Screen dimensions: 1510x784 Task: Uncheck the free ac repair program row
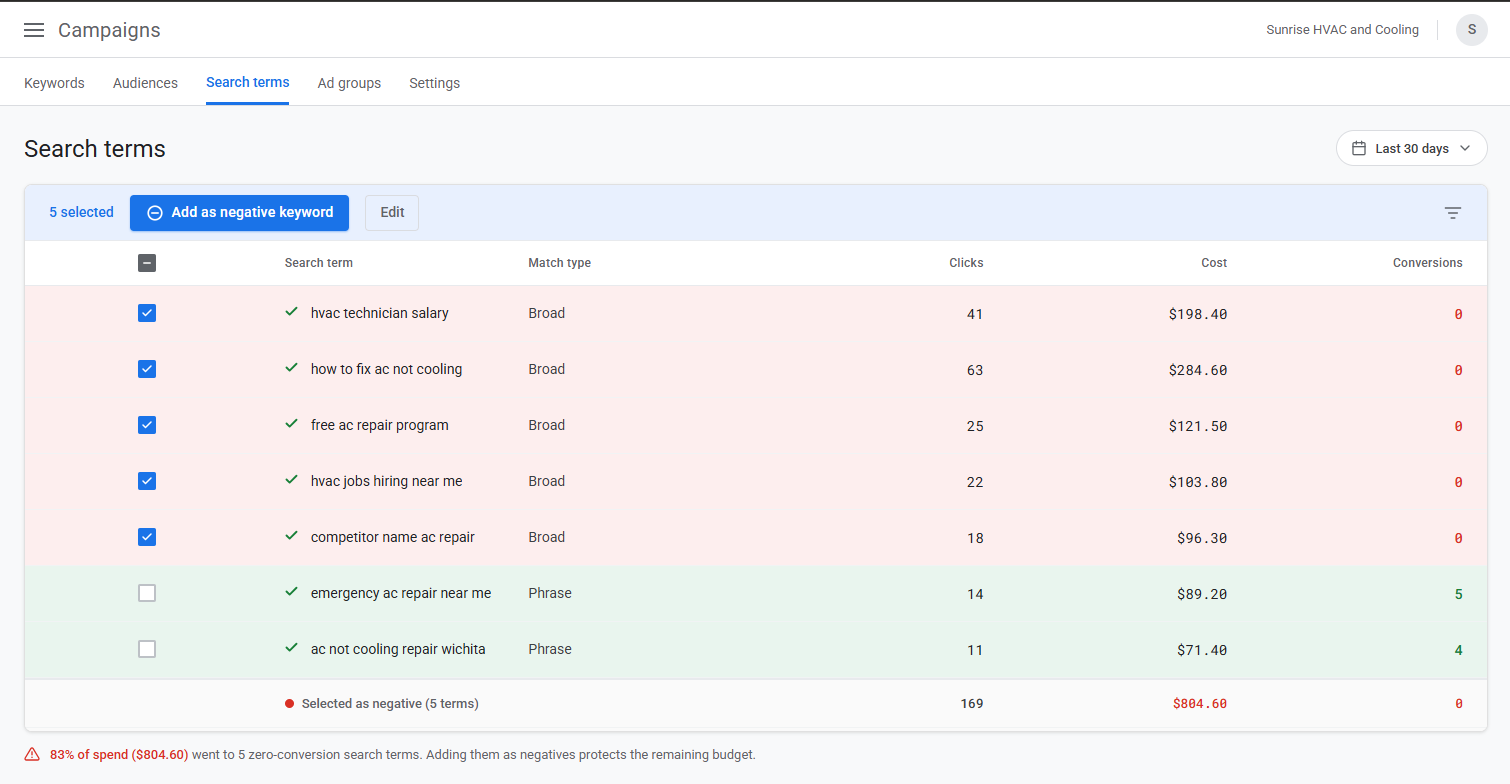[x=147, y=425]
